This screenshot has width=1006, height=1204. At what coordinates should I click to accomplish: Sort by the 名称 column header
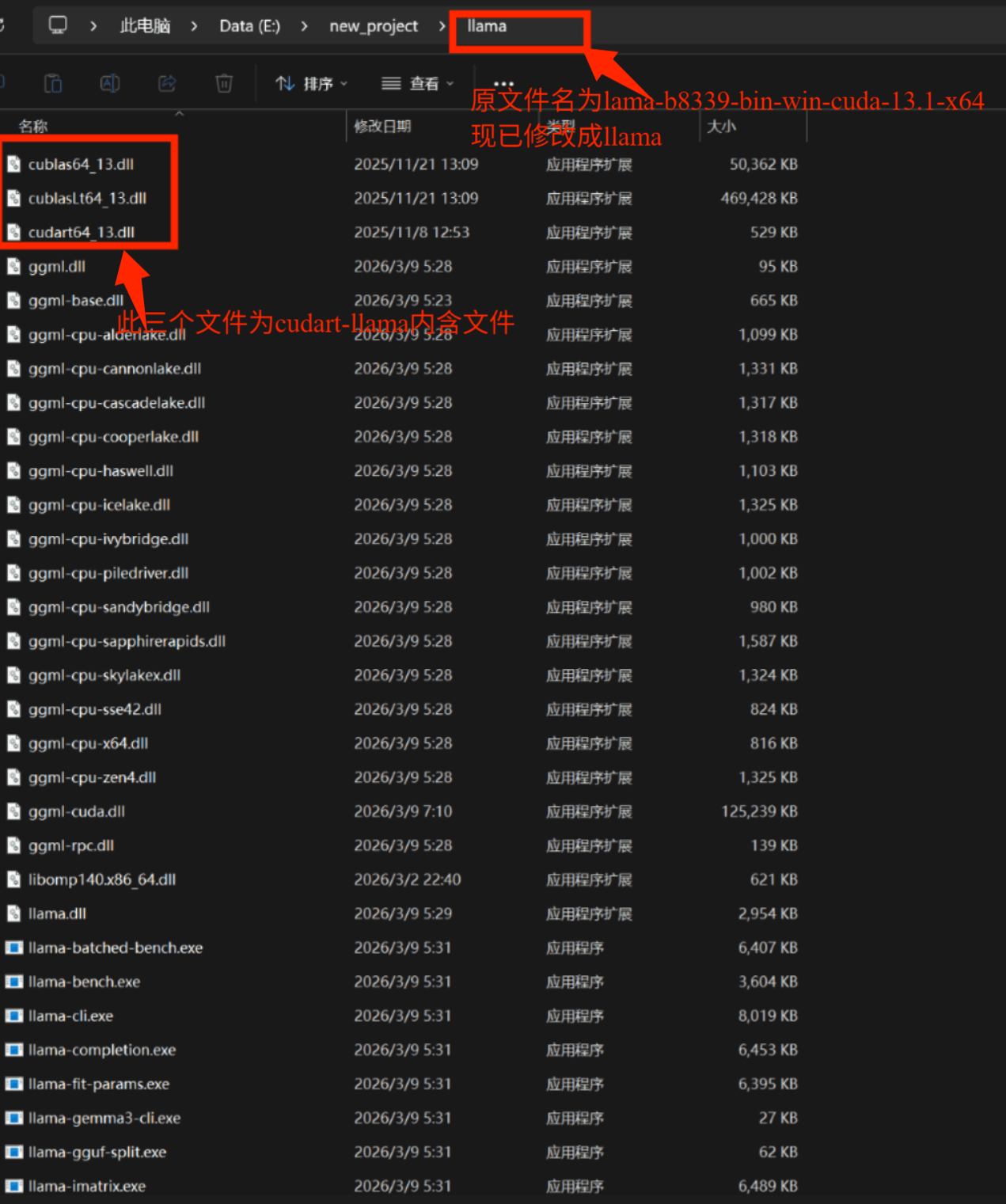tap(33, 127)
